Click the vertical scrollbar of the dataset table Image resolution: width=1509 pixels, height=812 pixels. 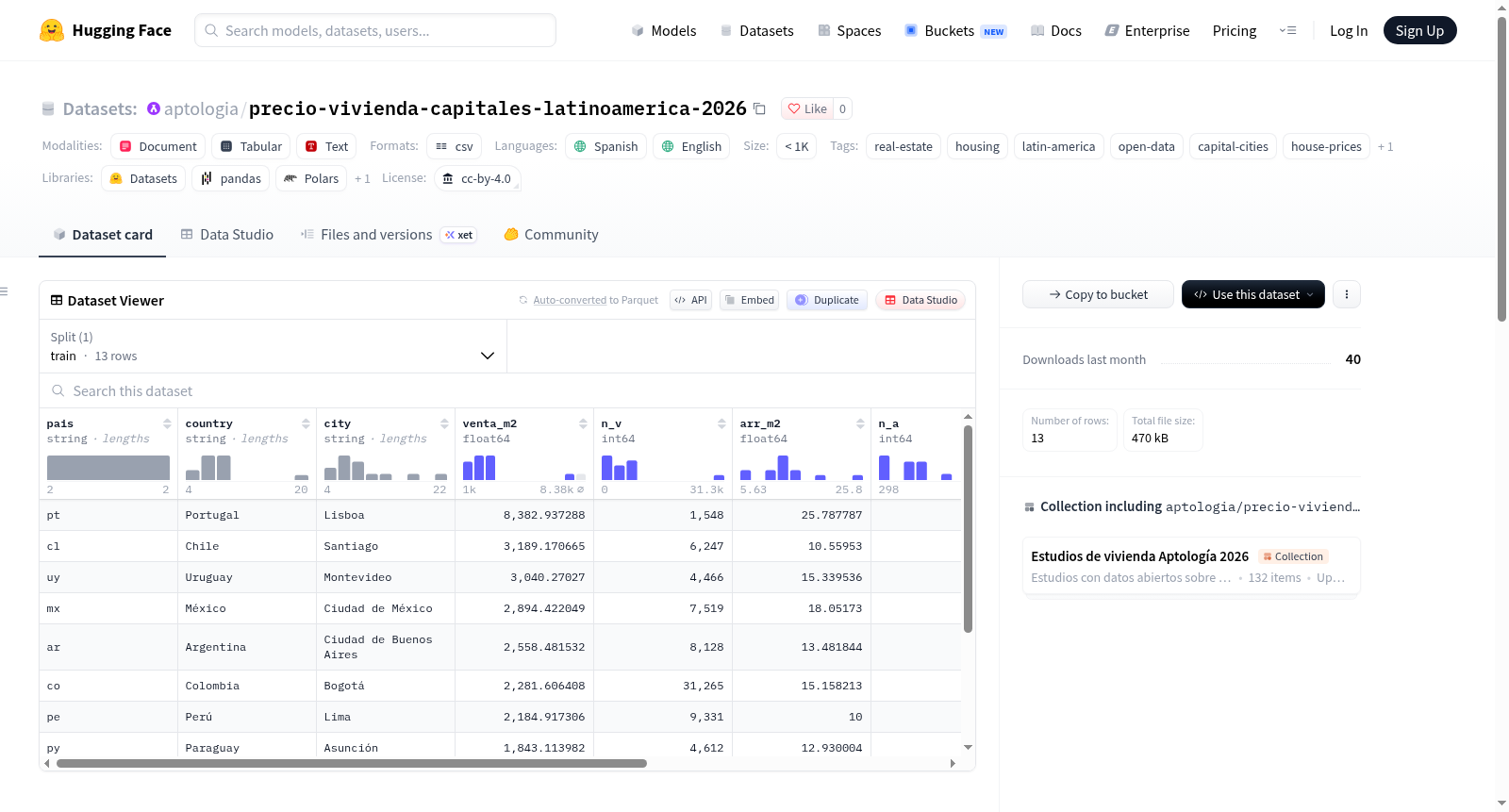pos(968,528)
